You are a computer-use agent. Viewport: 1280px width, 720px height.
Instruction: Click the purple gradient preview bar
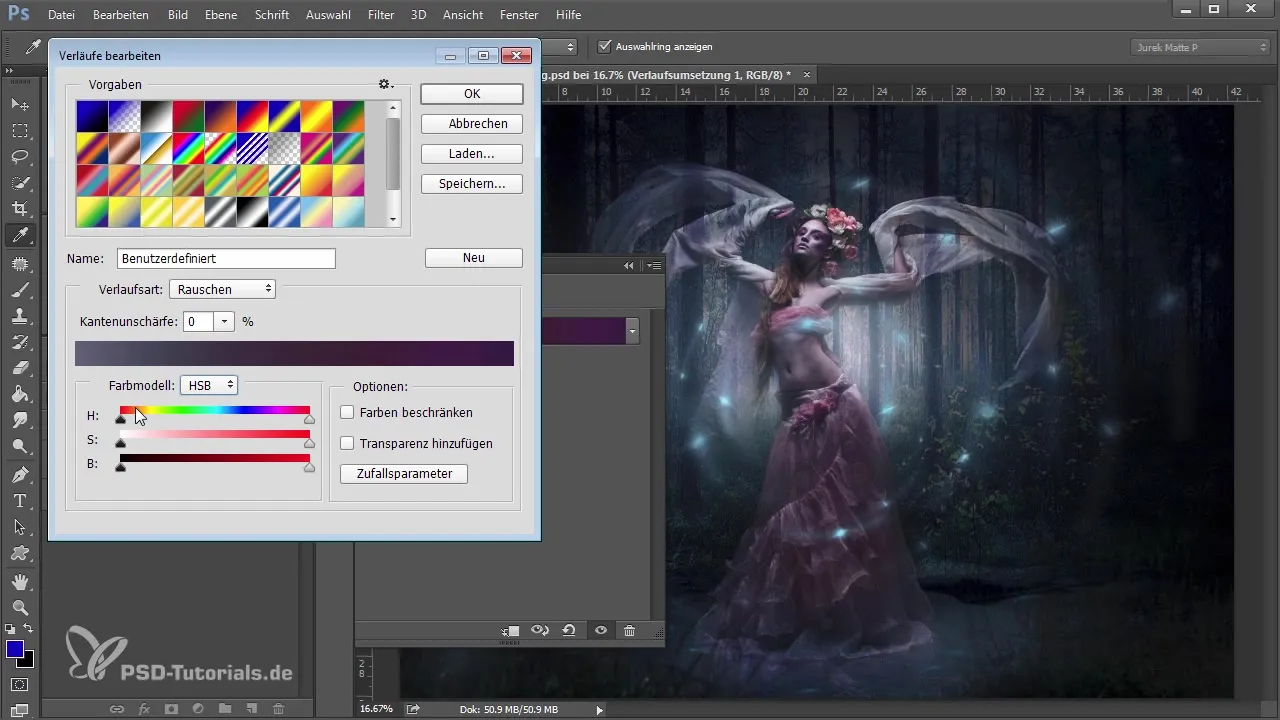click(294, 353)
